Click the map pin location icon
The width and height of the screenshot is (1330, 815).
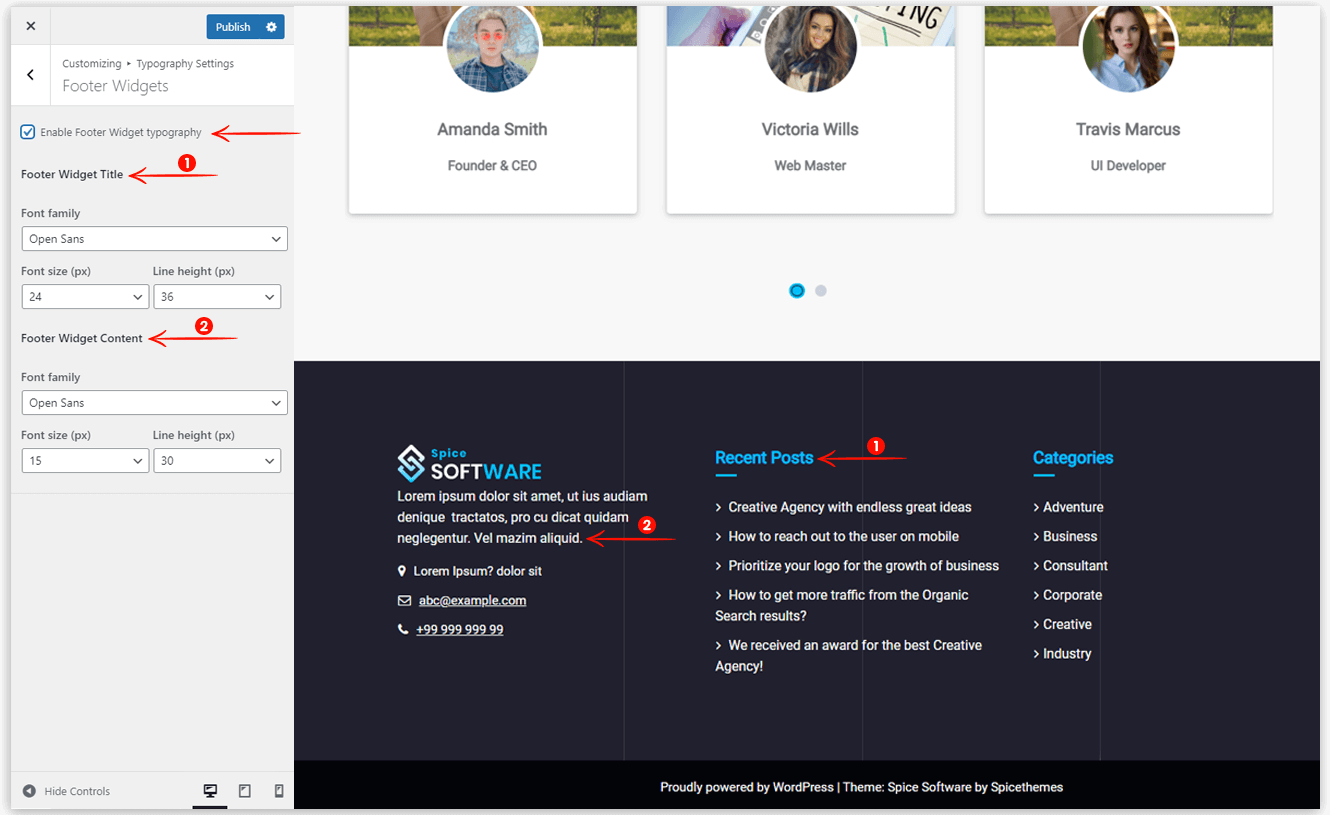point(402,571)
